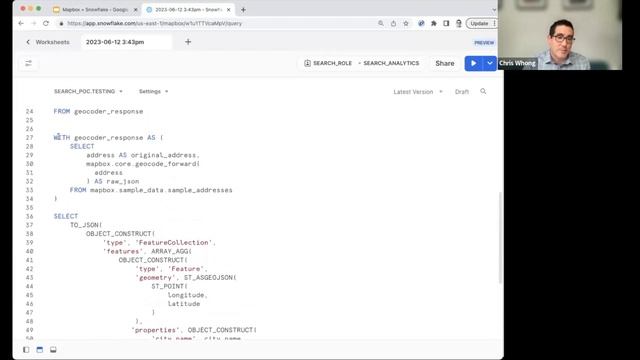Close the Snowflake worksheet browser tab

tap(229, 9)
